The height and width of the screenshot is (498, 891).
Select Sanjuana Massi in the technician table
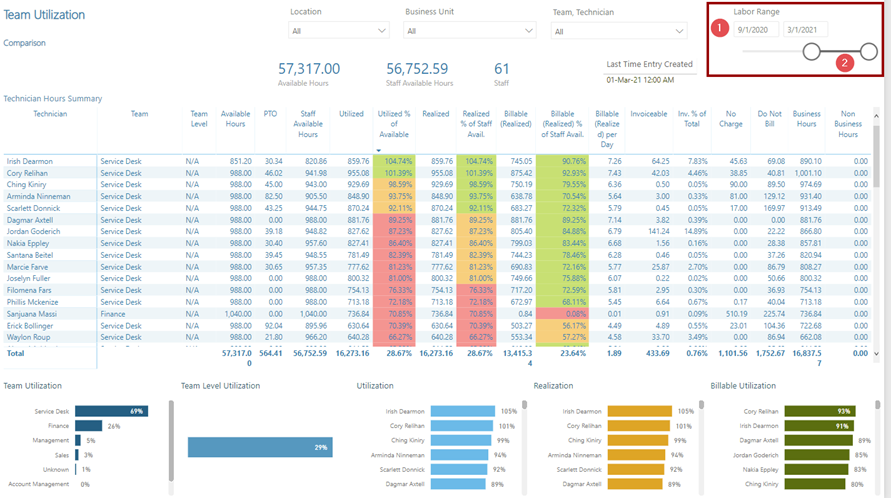pos(33,314)
